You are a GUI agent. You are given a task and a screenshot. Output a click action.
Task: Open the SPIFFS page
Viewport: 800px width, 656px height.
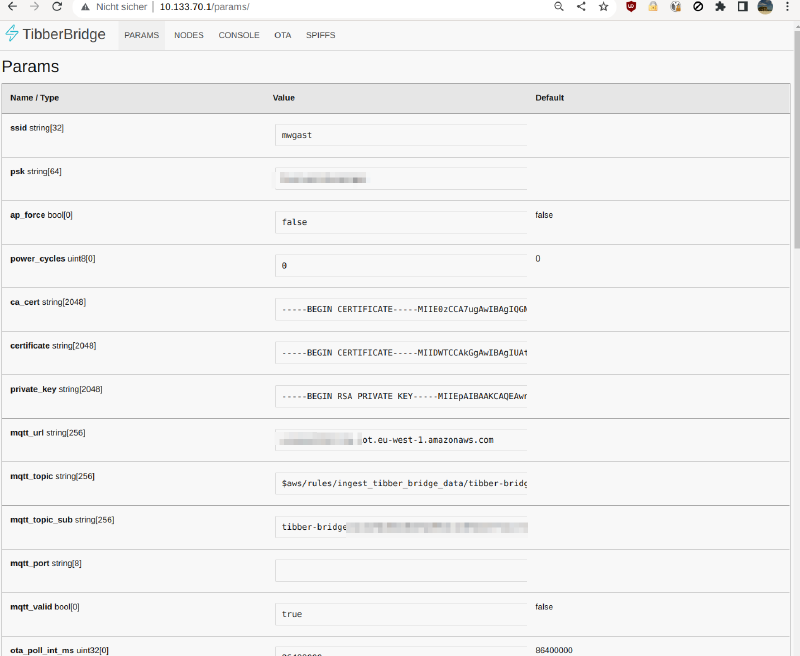click(321, 35)
